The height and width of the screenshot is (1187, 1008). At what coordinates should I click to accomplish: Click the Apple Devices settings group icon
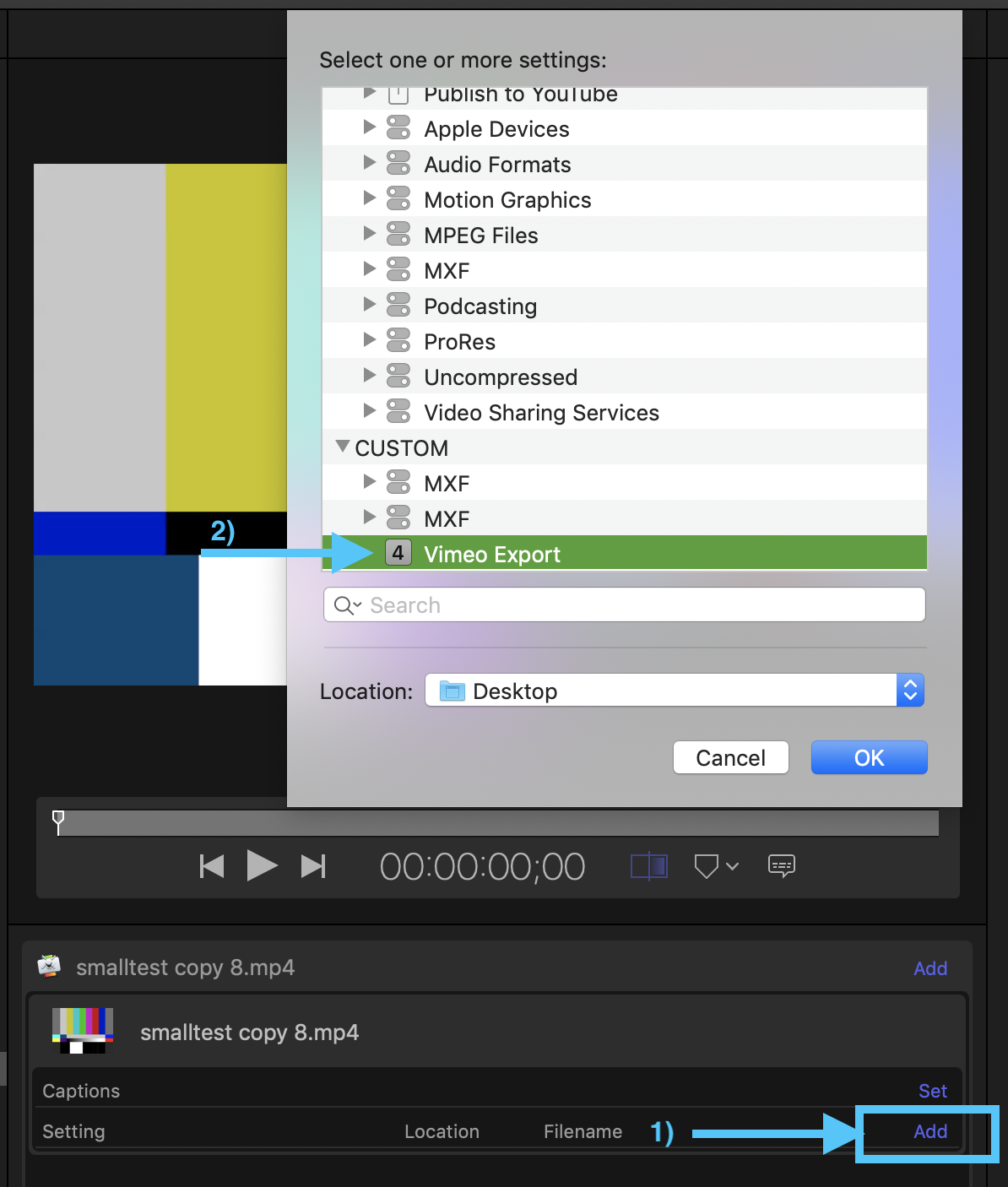pyautogui.click(x=398, y=127)
